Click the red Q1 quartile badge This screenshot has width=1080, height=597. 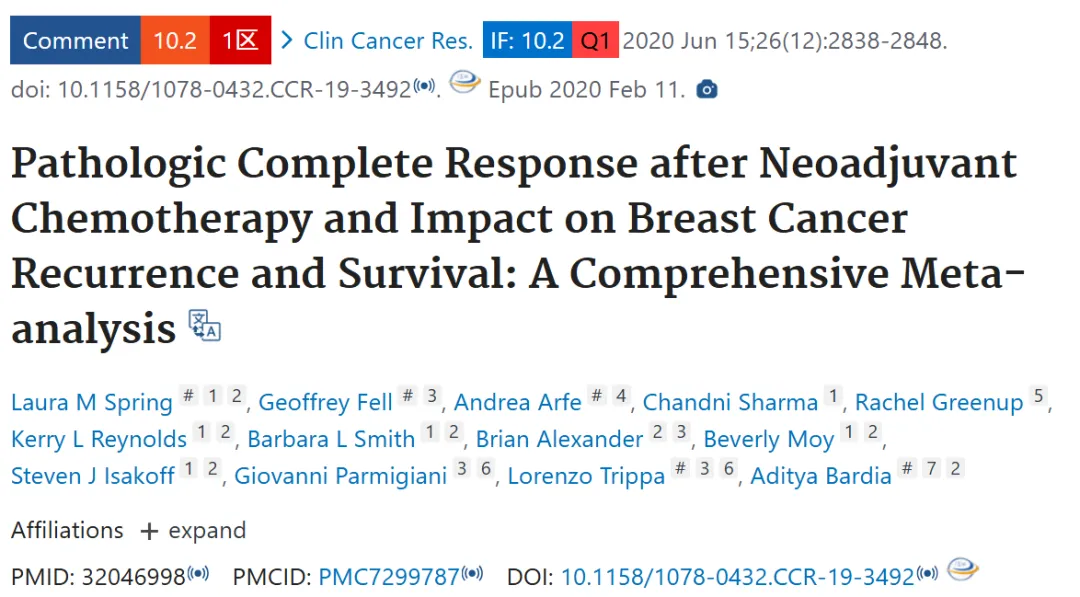coord(595,41)
